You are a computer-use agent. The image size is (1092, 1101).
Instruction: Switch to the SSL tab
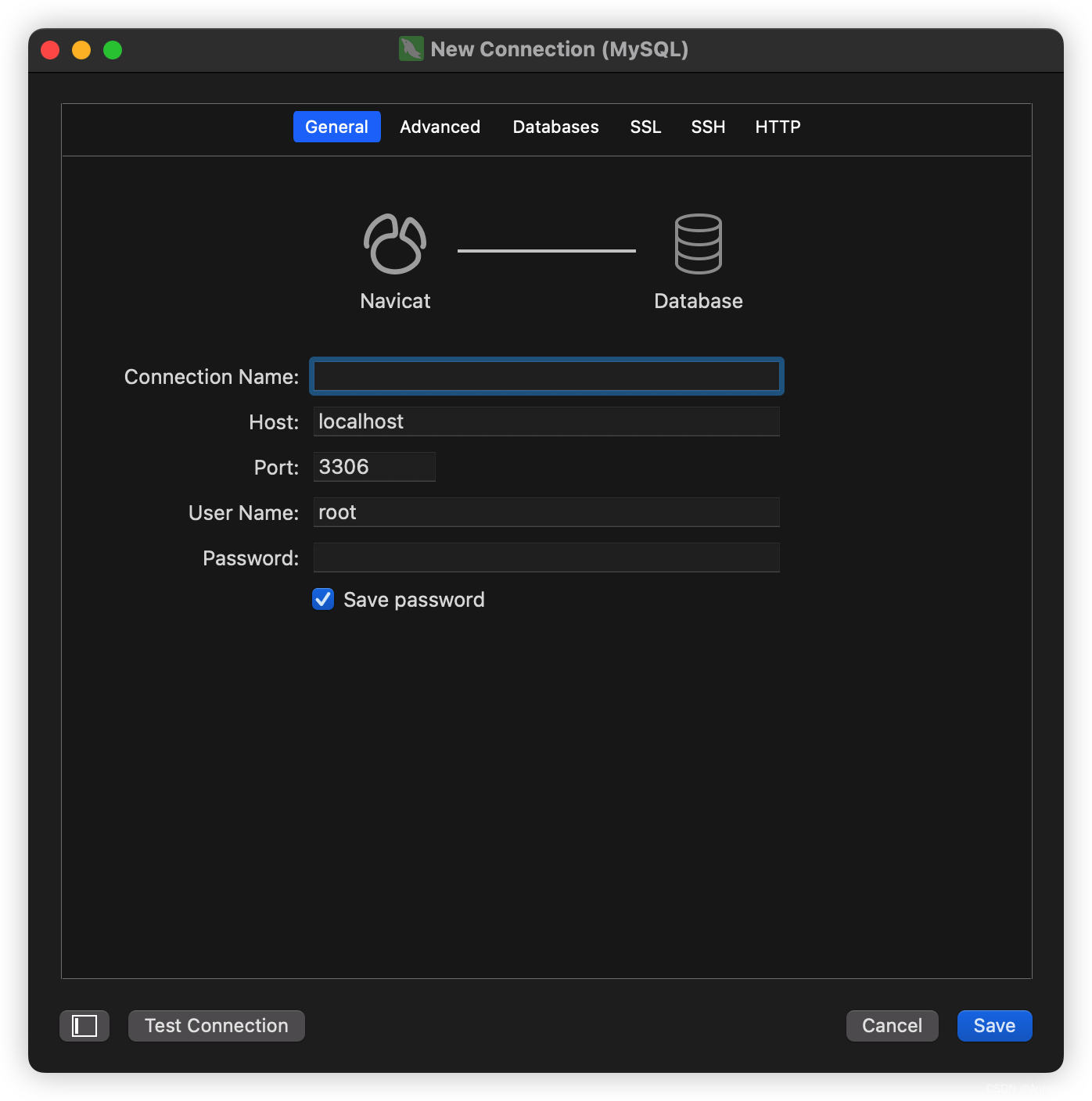pyautogui.click(x=646, y=127)
